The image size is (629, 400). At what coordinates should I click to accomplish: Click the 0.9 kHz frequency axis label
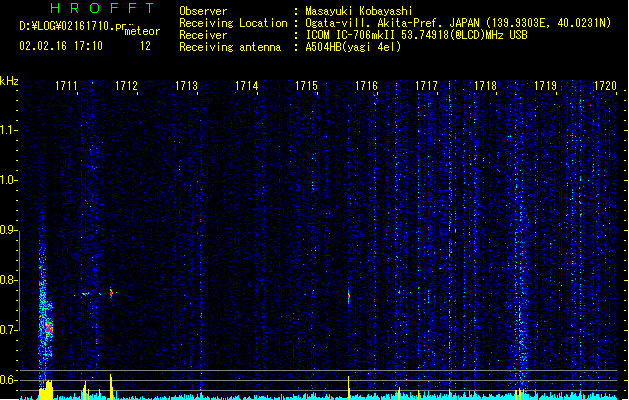point(8,230)
